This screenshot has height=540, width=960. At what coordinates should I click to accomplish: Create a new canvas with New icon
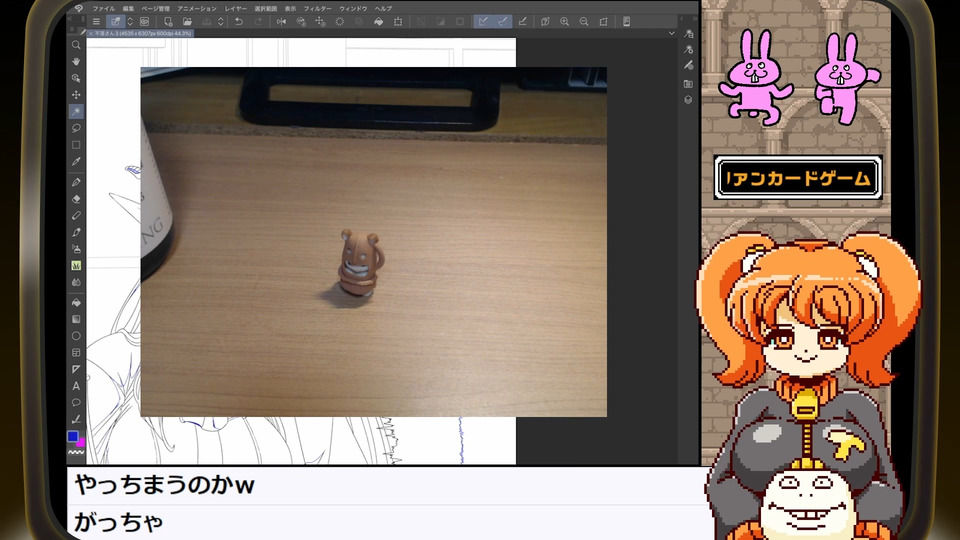coord(168,21)
